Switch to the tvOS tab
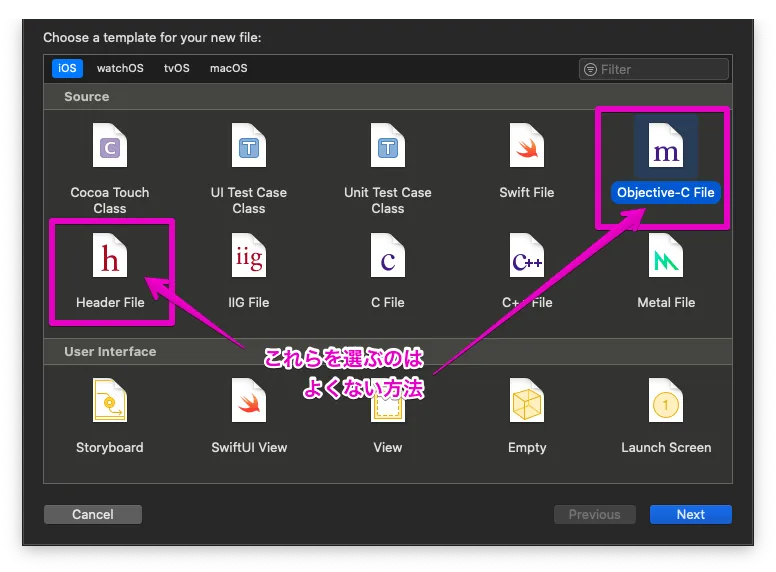The image size is (776, 572). pos(177,69)
